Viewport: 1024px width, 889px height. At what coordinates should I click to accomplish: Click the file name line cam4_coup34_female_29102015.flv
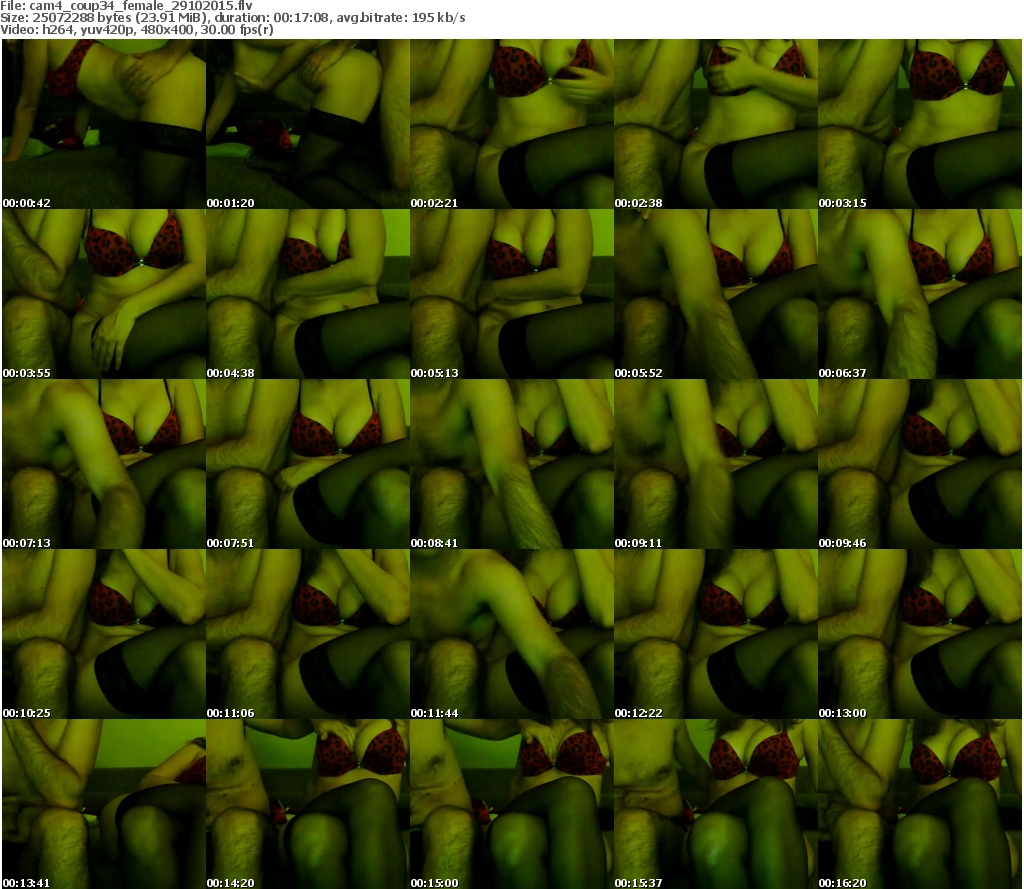pos(127,6)
